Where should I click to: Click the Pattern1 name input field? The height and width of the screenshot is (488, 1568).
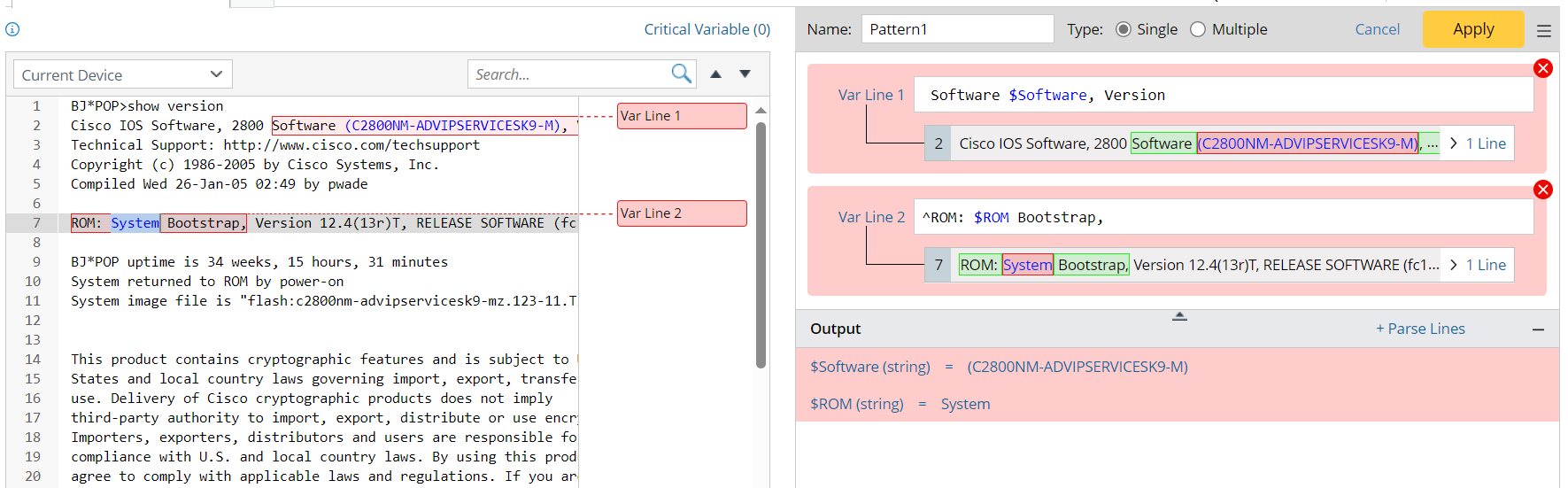pos(956,29)
